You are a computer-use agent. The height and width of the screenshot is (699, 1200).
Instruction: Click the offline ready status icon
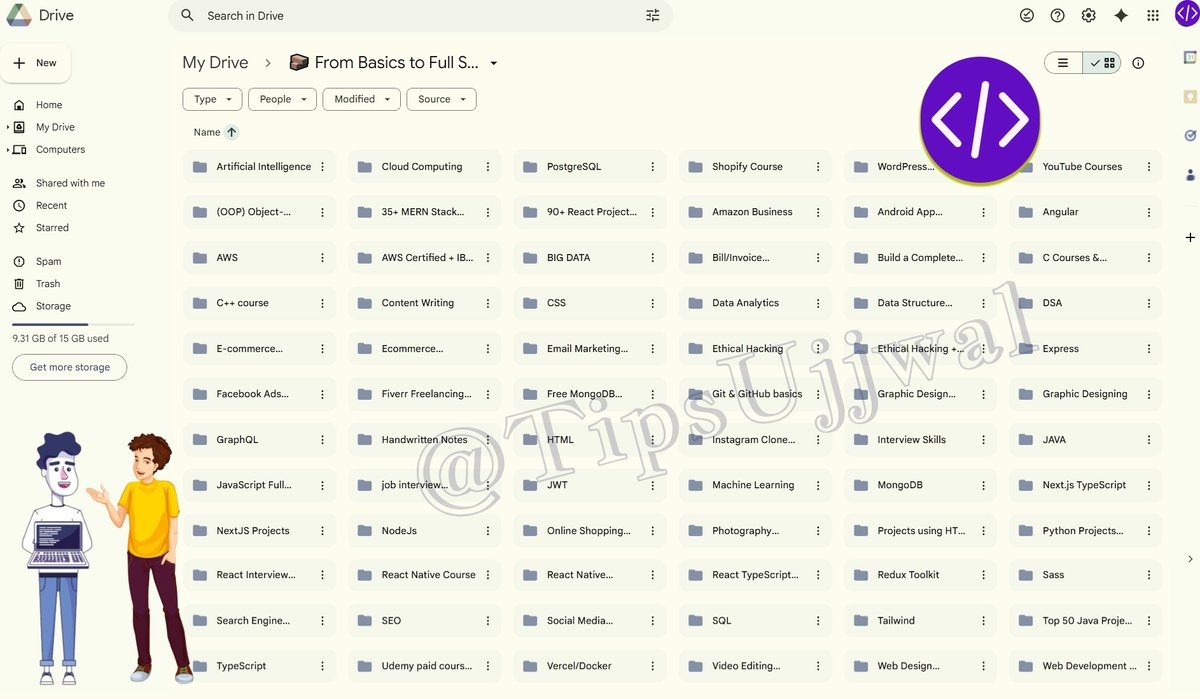click(1026, 15)
